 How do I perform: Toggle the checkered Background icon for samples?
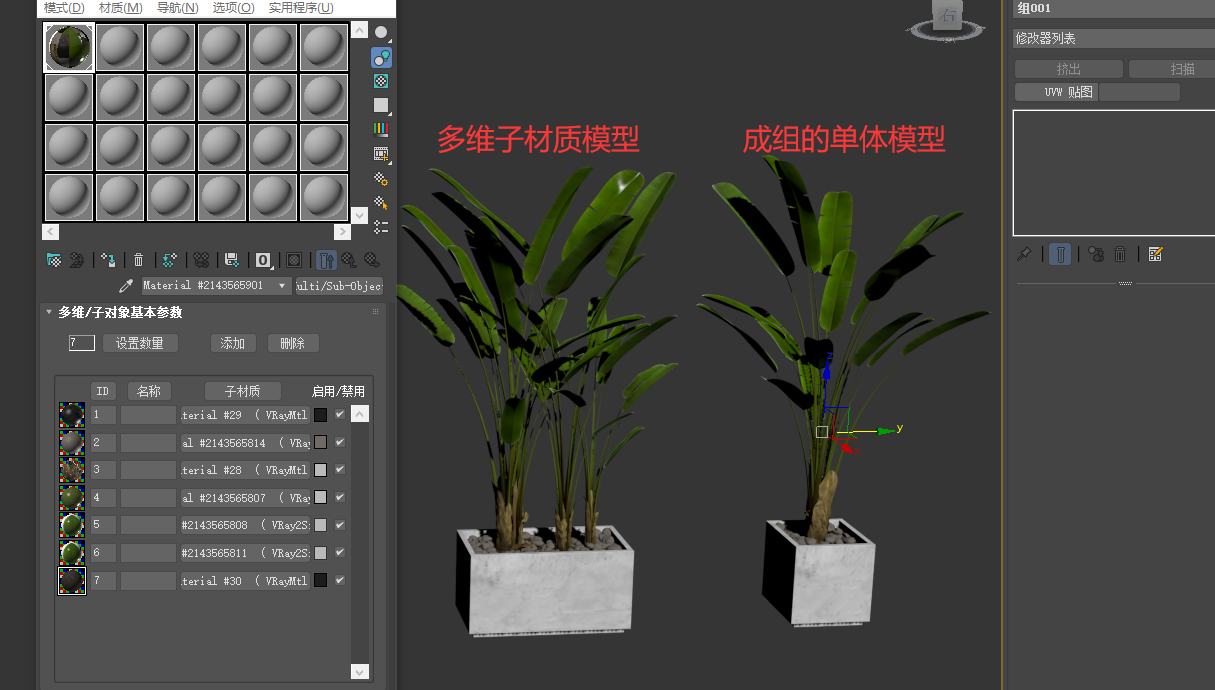[380, 81]
